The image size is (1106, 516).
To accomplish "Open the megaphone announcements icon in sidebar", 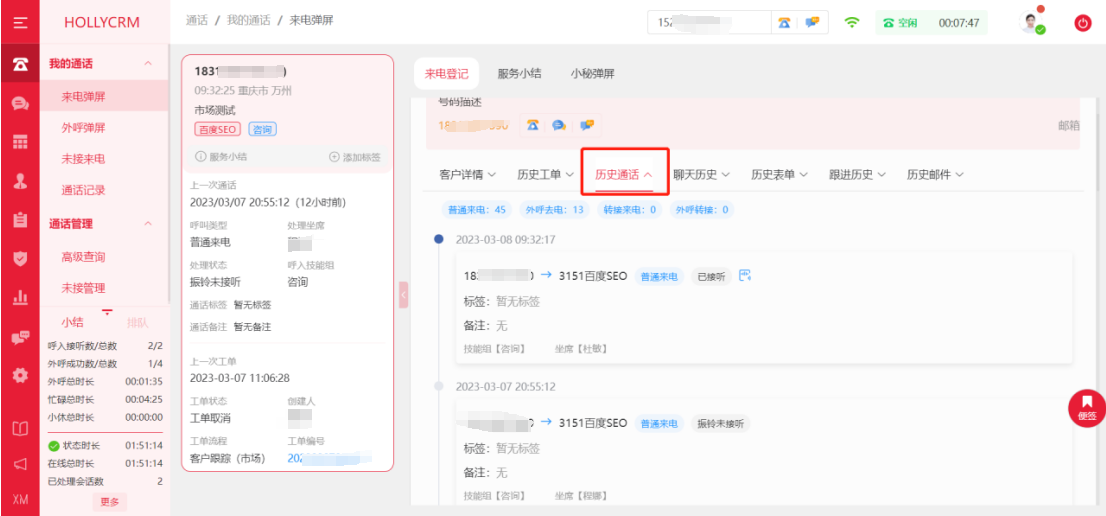I will pyautogui.click(x=20, y=464).
